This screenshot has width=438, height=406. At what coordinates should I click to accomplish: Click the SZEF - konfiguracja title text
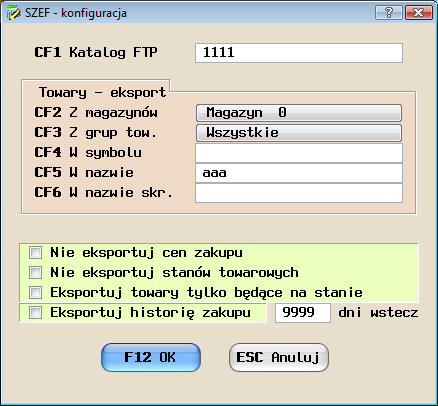76,13
